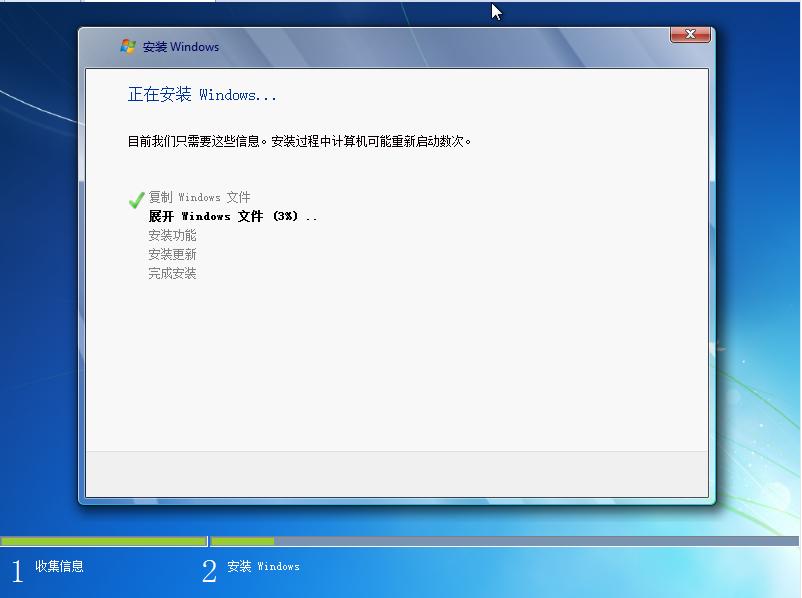
Task: Click the completed step 复制 Windows 文件
Action: pos(200,197)
